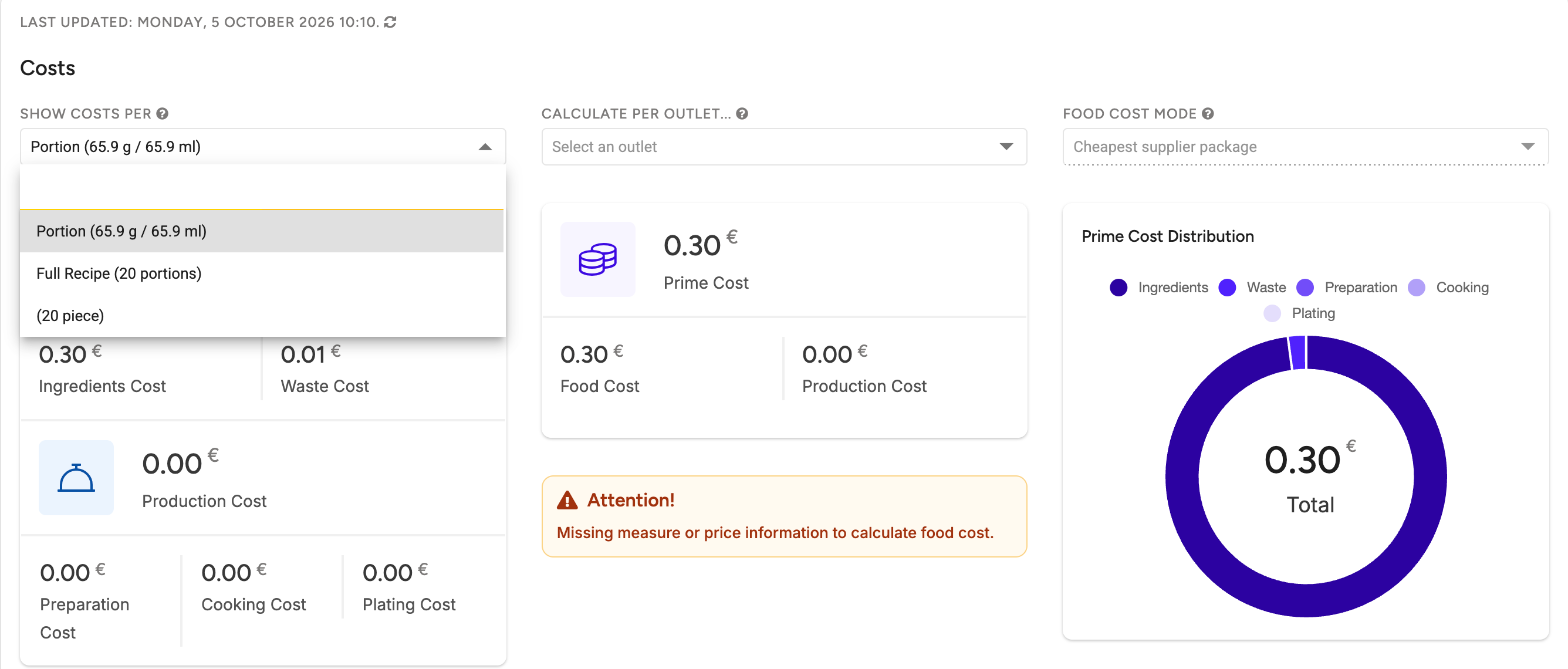Click the Prime Cost label text
1568x669 pixels.
click(x=706, y=283)
